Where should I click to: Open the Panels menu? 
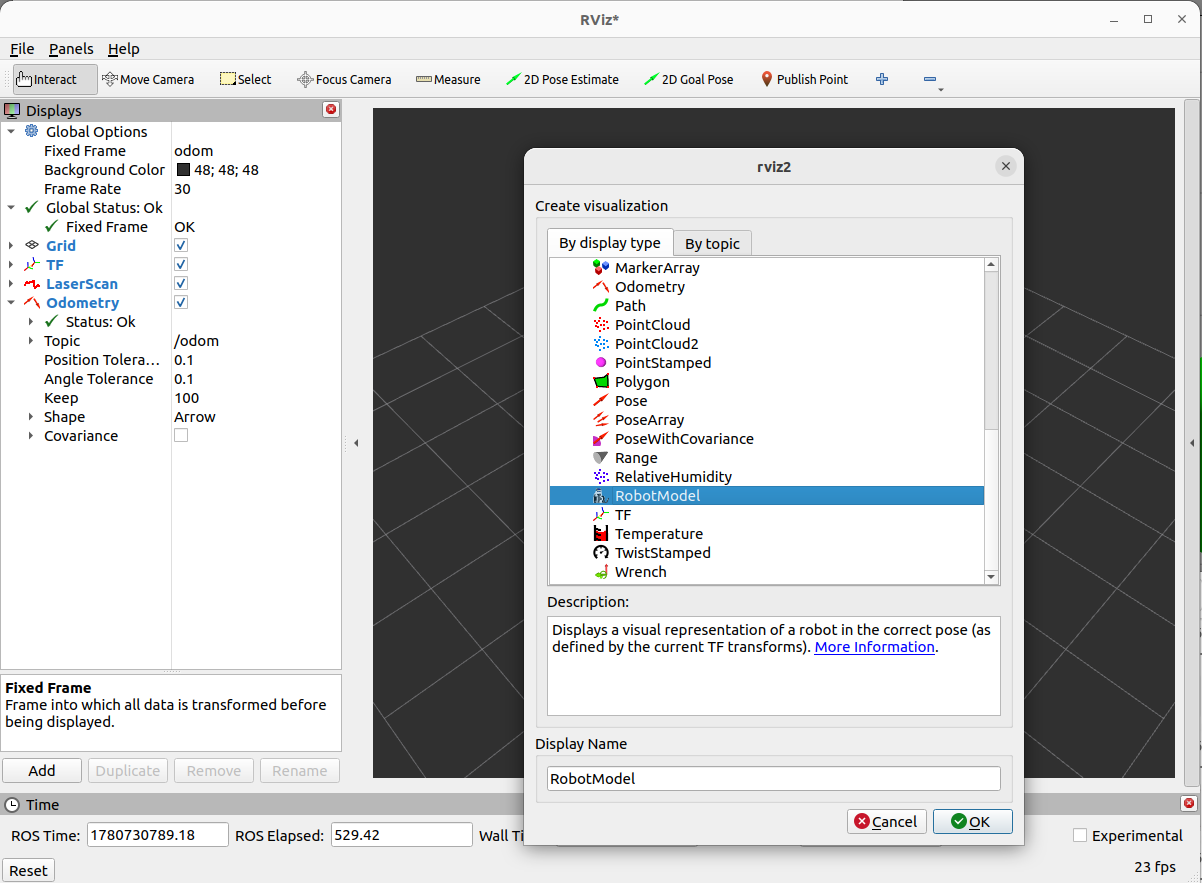[x=71, y=49]
